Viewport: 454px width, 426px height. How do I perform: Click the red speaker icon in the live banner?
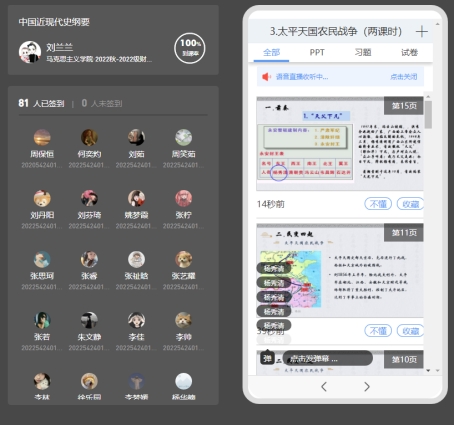click(x=267, y=77)
